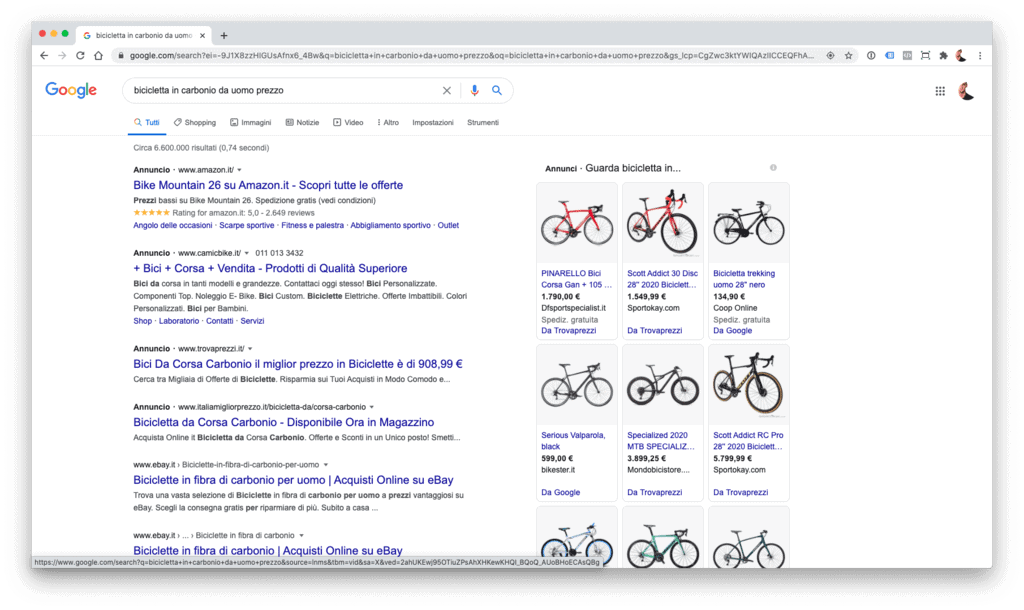Open the extensions puzzle icon
1024x610 pixels.
click(943, 56)
